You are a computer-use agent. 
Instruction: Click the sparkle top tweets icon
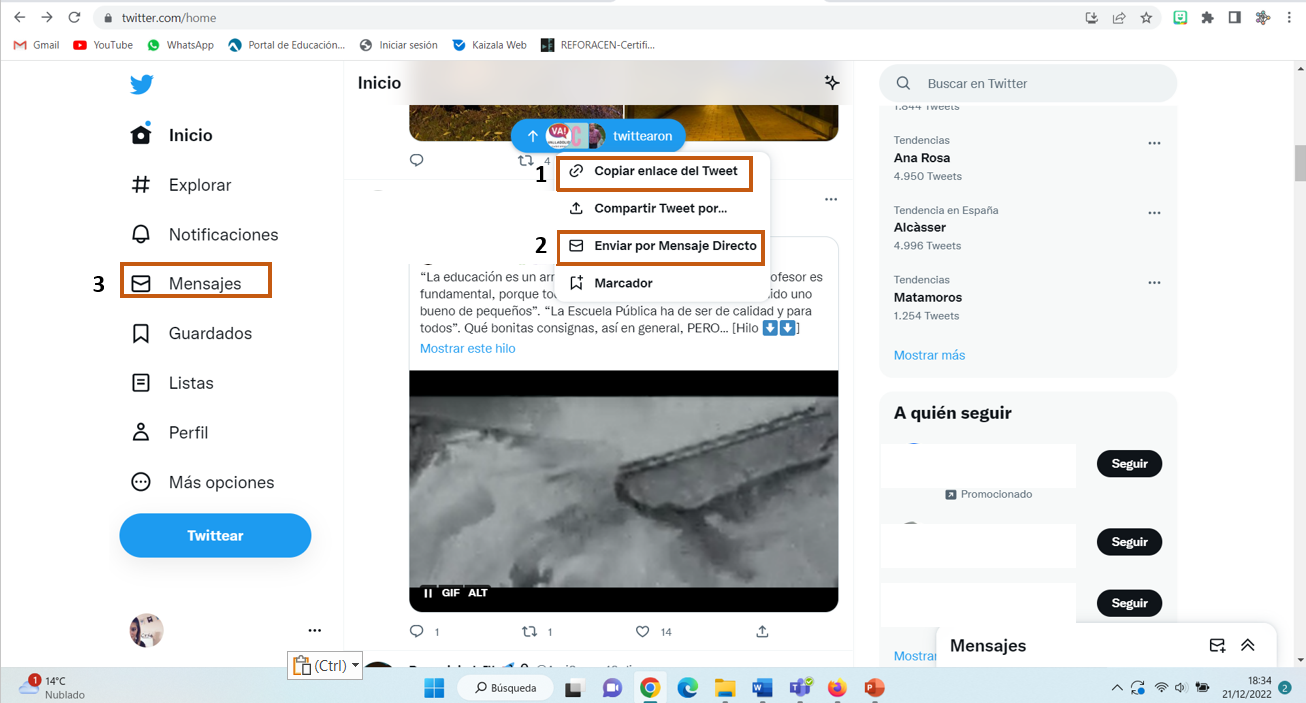coord(831,83)
